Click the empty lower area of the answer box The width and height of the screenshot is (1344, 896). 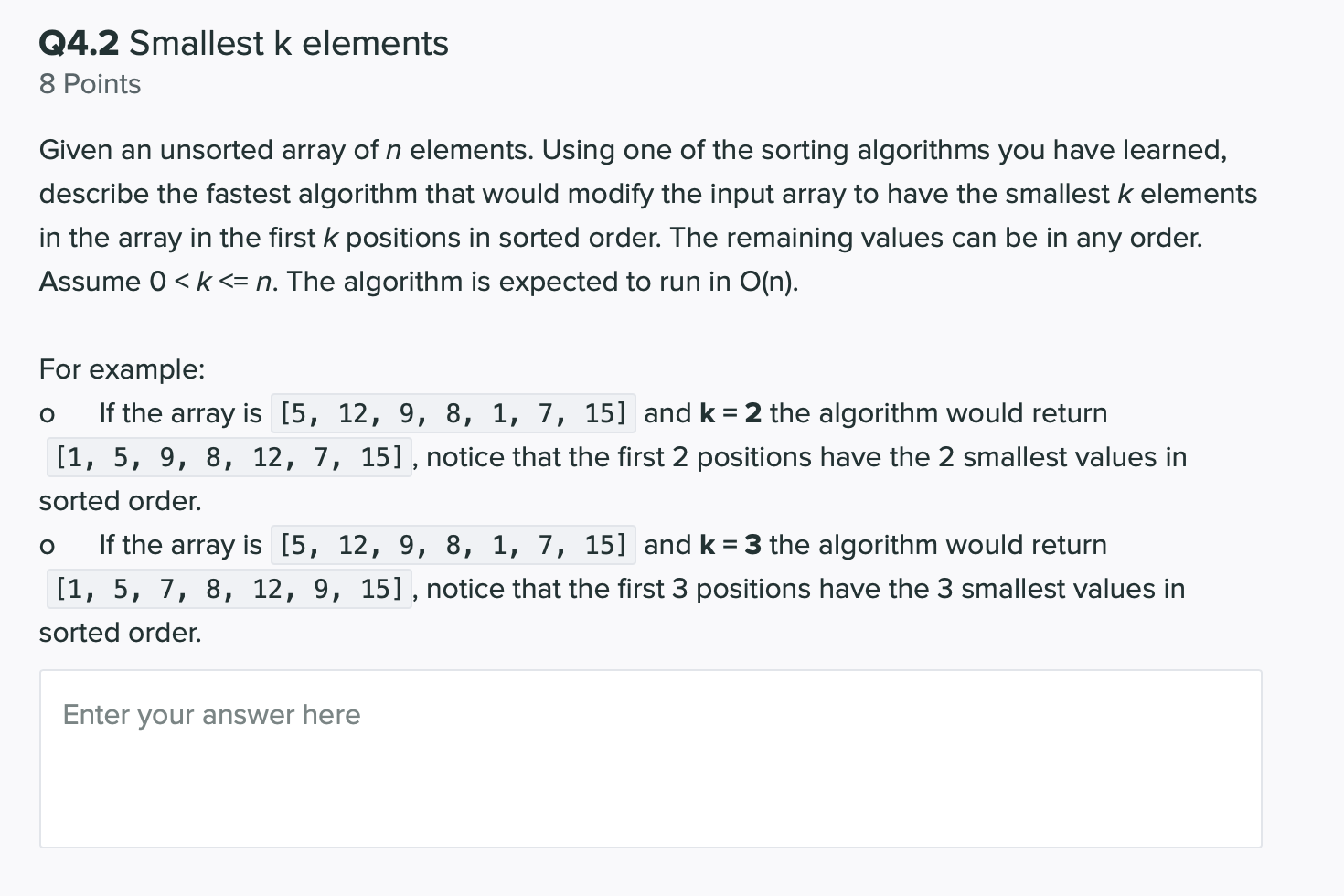(x=650, y=796)
